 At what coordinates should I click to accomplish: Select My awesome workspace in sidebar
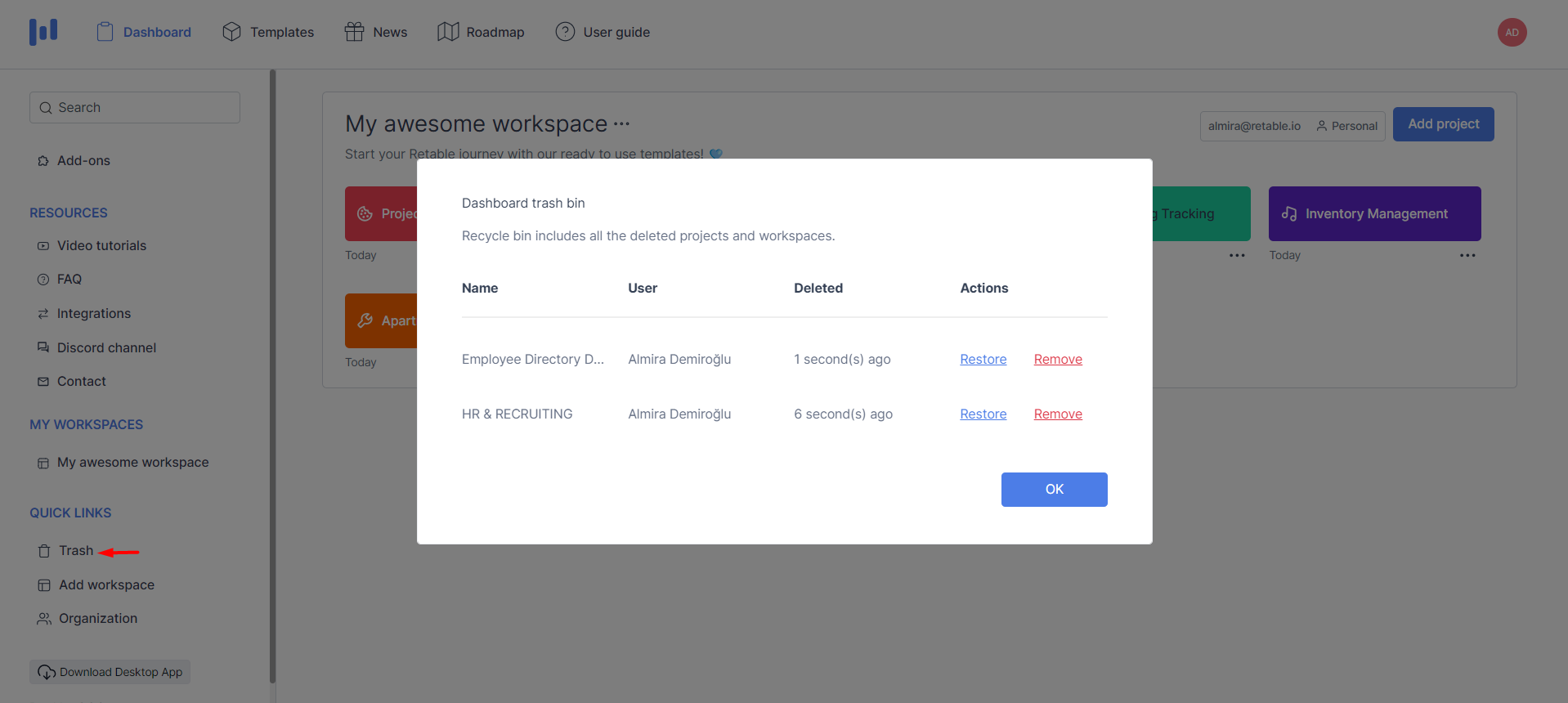click(x=132, y=463)
